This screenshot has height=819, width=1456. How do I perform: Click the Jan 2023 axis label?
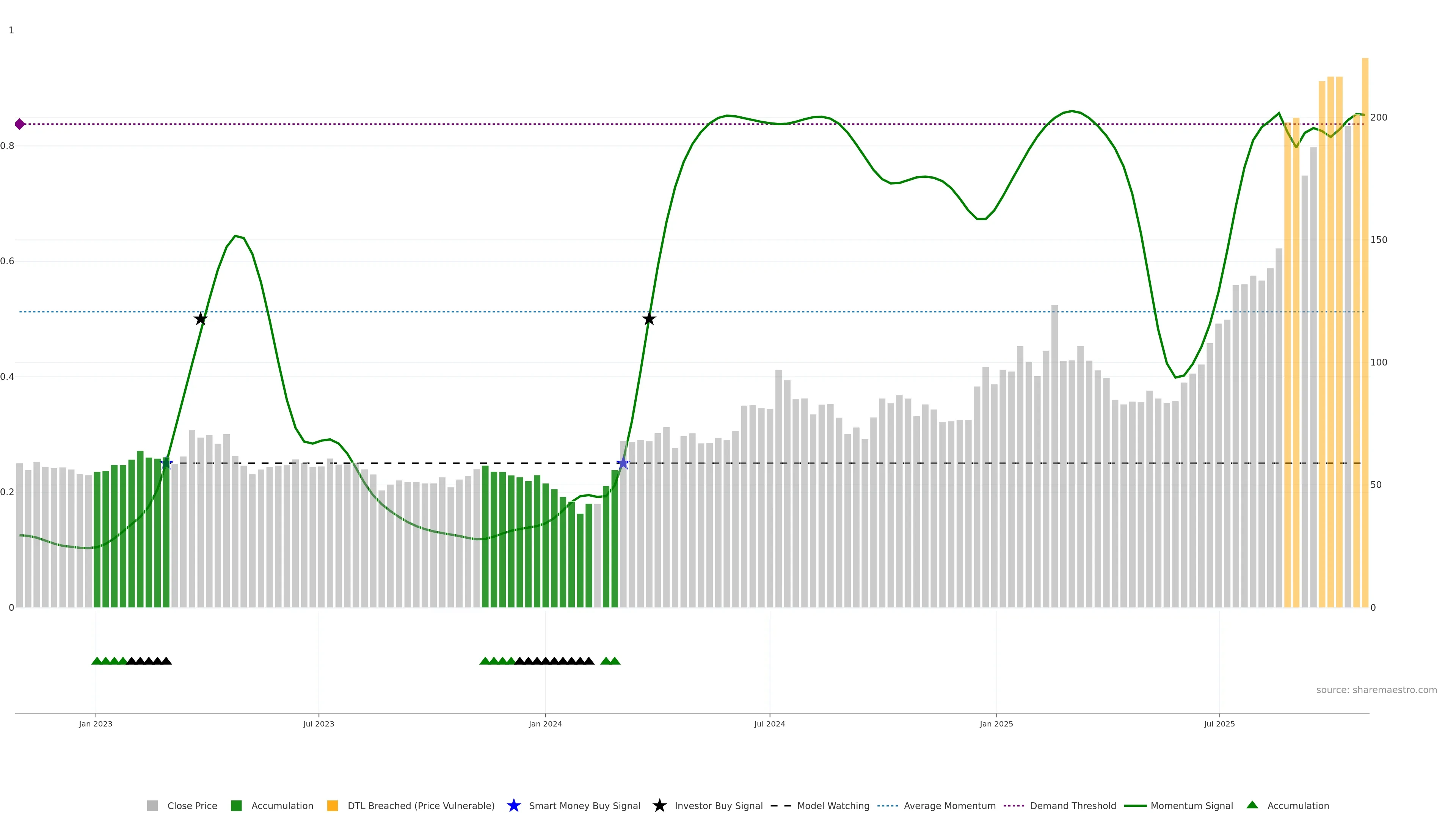pyautogui.click(x=96, y=723)
